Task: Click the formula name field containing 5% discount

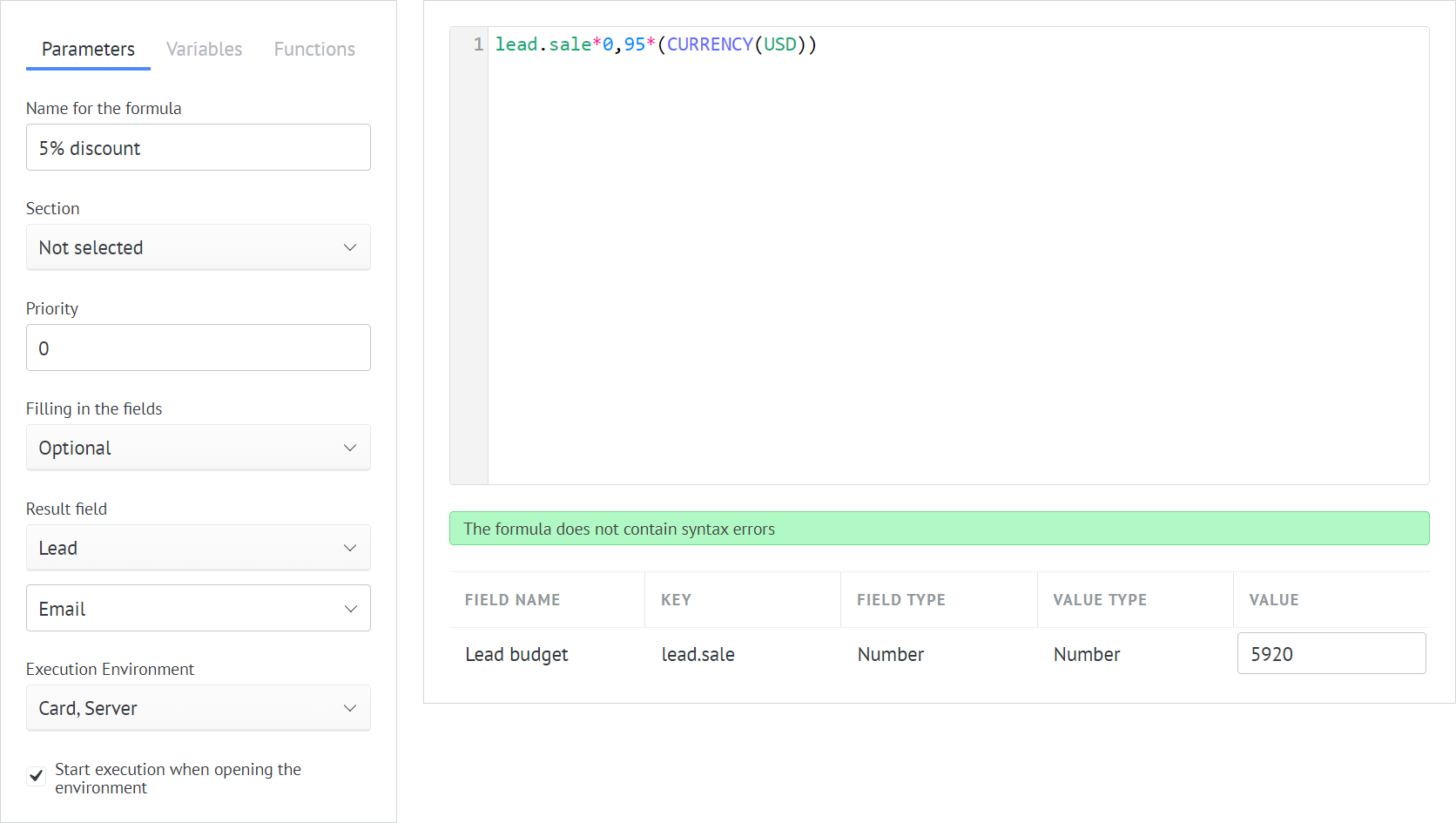Action: pyautogui.click(x=198, y=147)
